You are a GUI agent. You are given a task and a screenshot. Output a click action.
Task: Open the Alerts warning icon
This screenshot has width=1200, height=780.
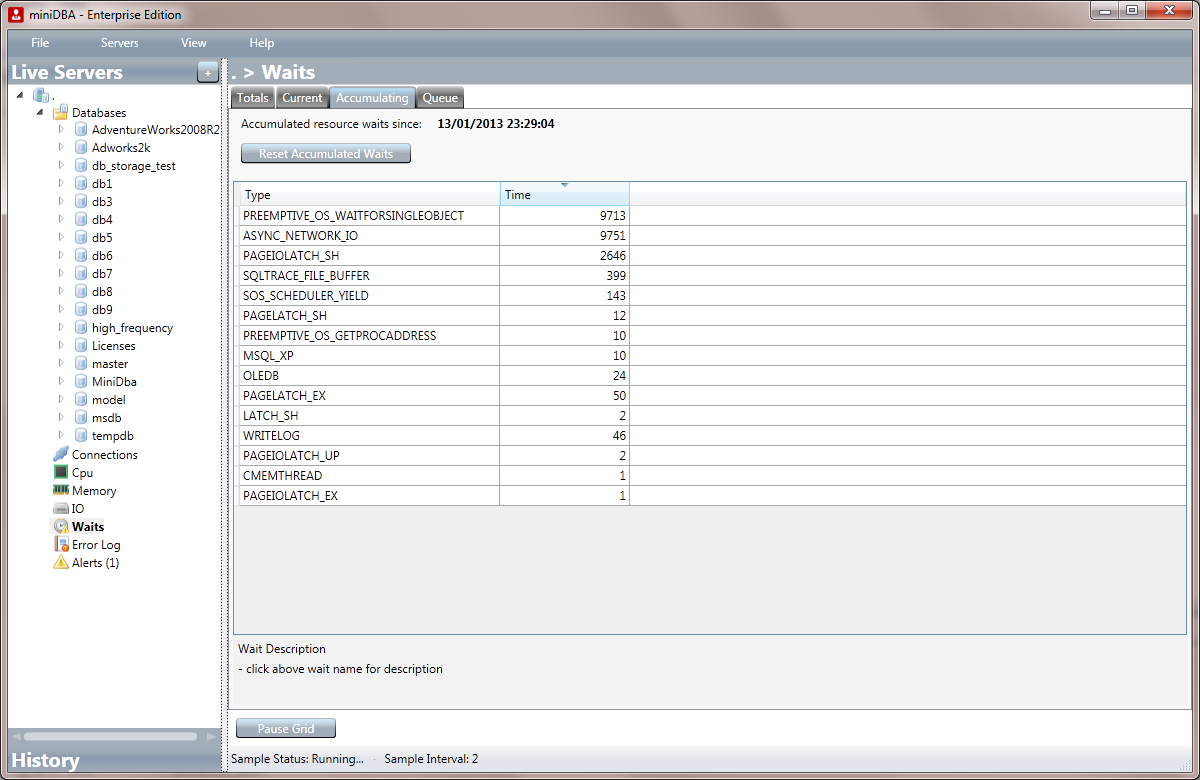pos(61,563)
